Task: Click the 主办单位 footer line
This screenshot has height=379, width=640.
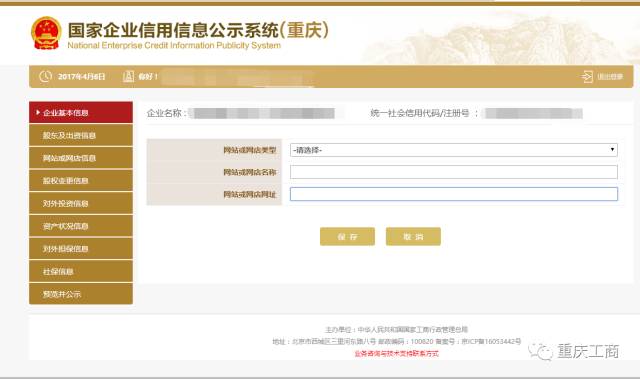Action: click(x=396, y=329)
